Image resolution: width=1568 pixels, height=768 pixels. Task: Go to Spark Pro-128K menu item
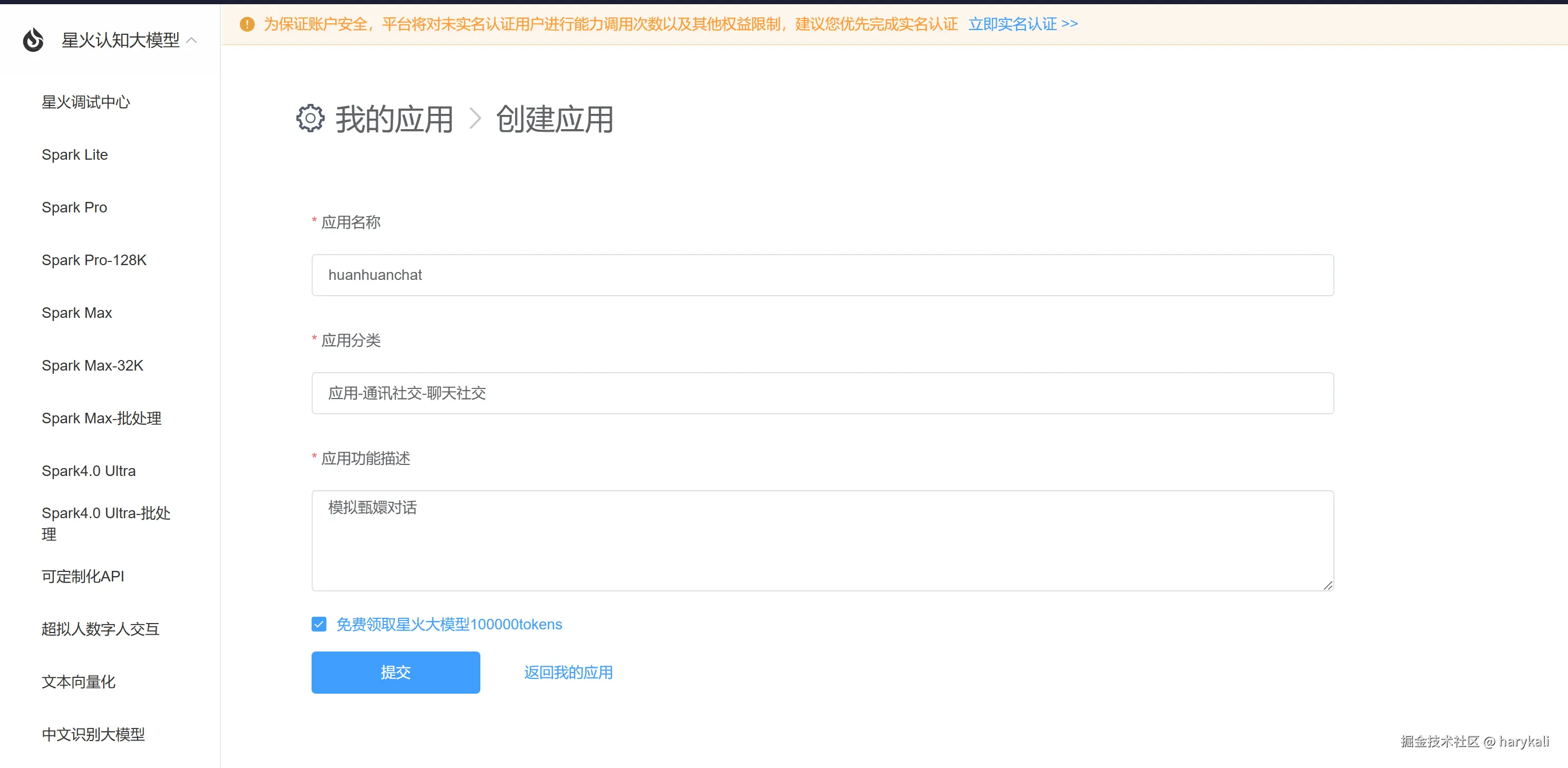click(94, 260)
